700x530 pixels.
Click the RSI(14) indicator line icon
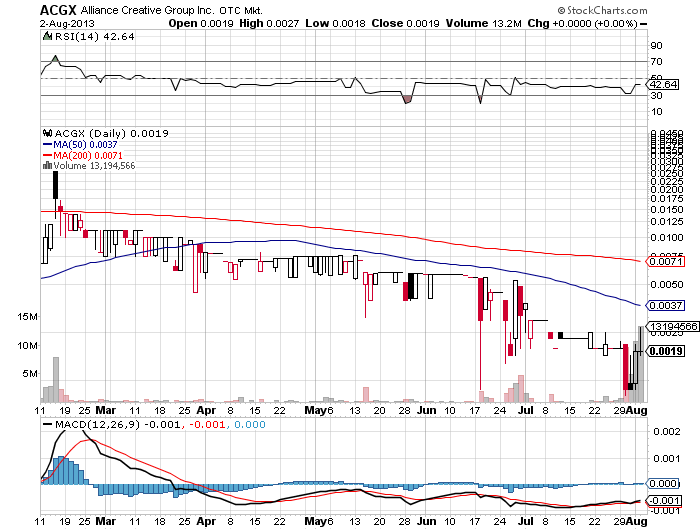pos(44,34)
